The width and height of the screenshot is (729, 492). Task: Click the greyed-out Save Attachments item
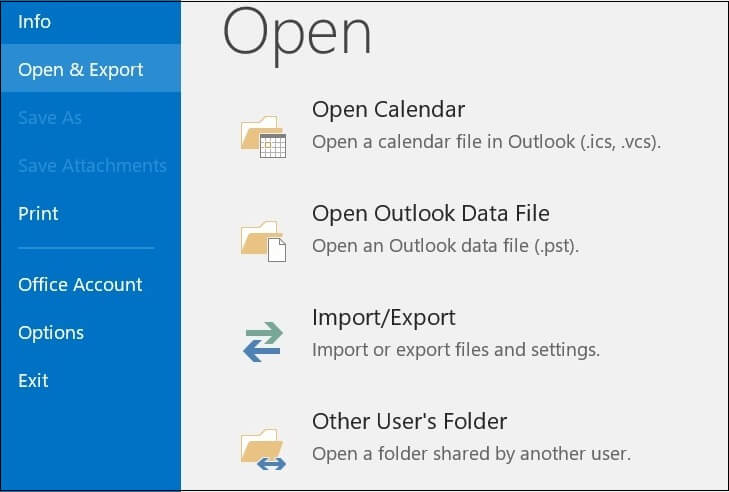[x=92, y=166]
